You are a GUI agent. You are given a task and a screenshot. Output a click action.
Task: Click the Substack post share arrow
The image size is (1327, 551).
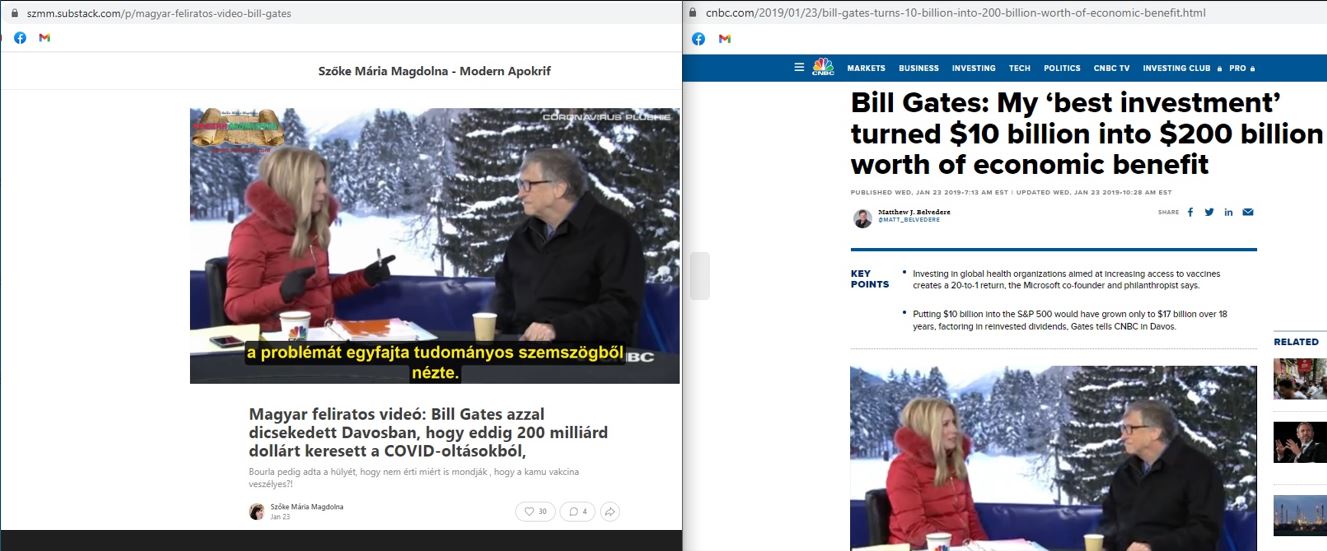610,511
